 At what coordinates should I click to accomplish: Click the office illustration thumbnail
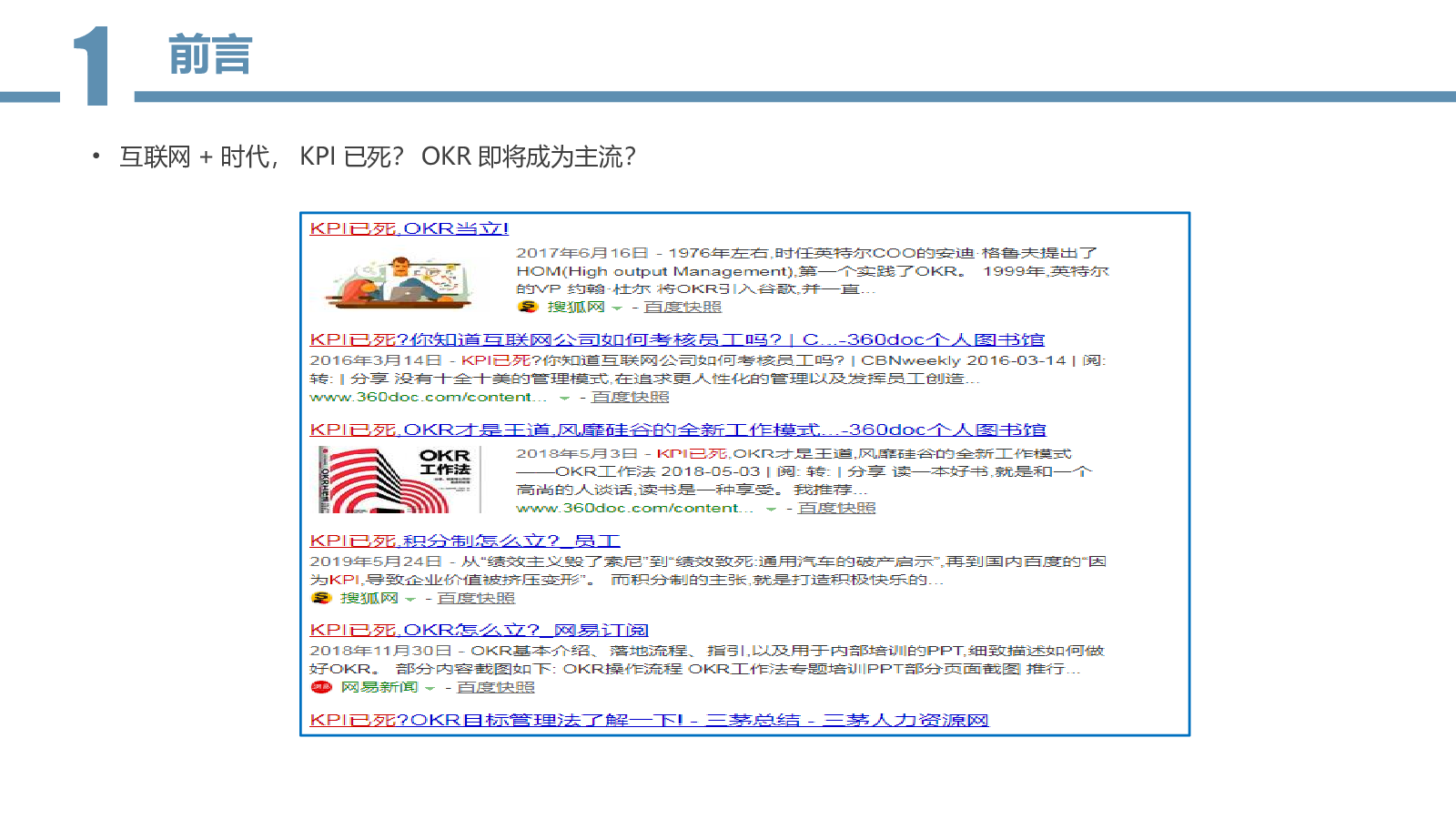coord(399,282)
